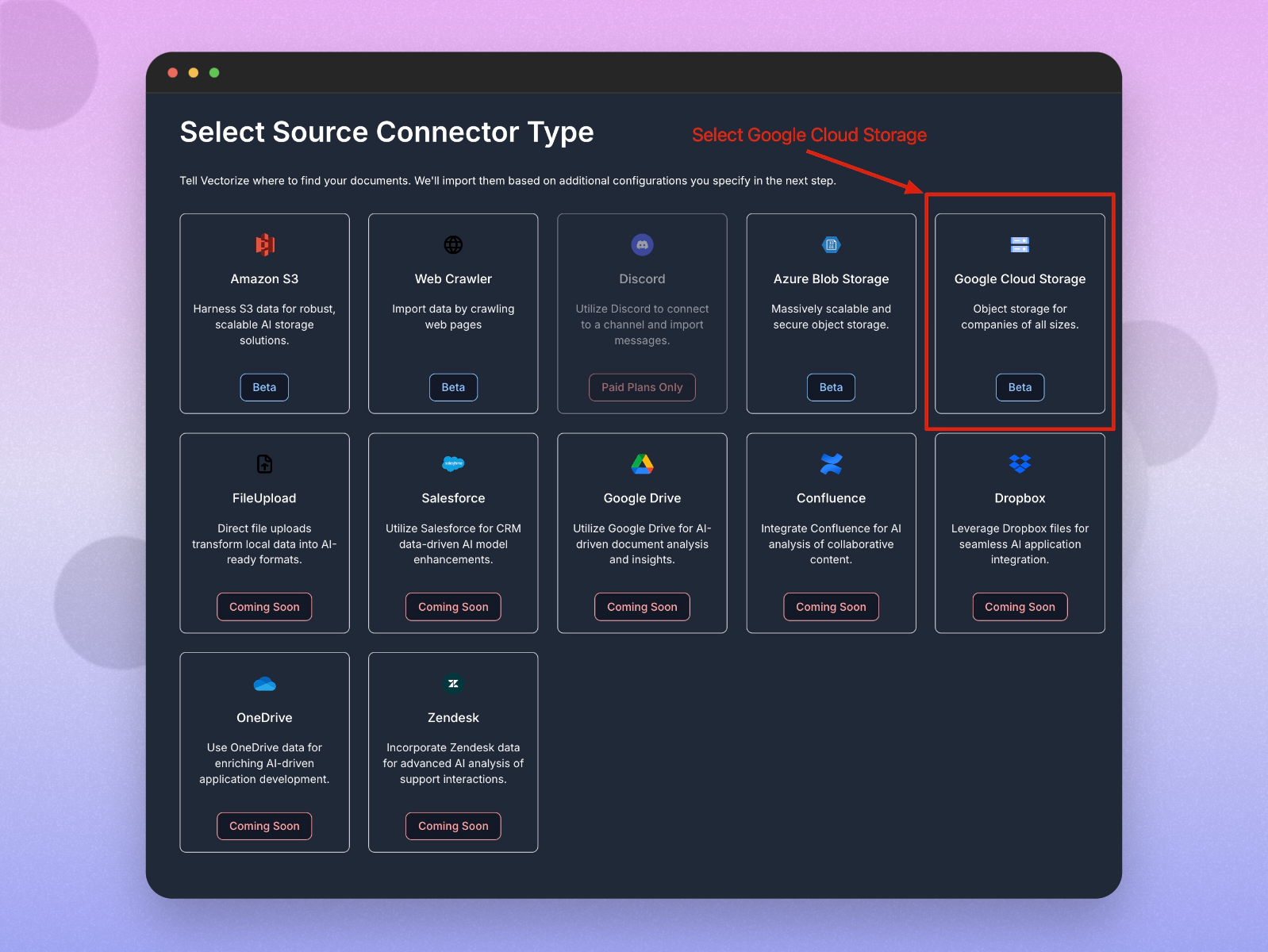Viewport: 1268px width, 952px height.
Task: Select the Beta badge under Web Crawler
Action: 453,387
